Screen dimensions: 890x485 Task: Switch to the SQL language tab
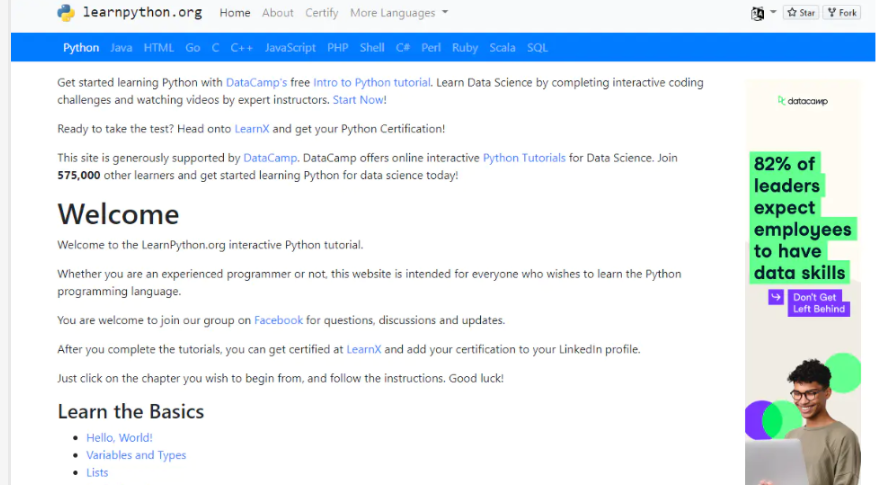point(537,48)
